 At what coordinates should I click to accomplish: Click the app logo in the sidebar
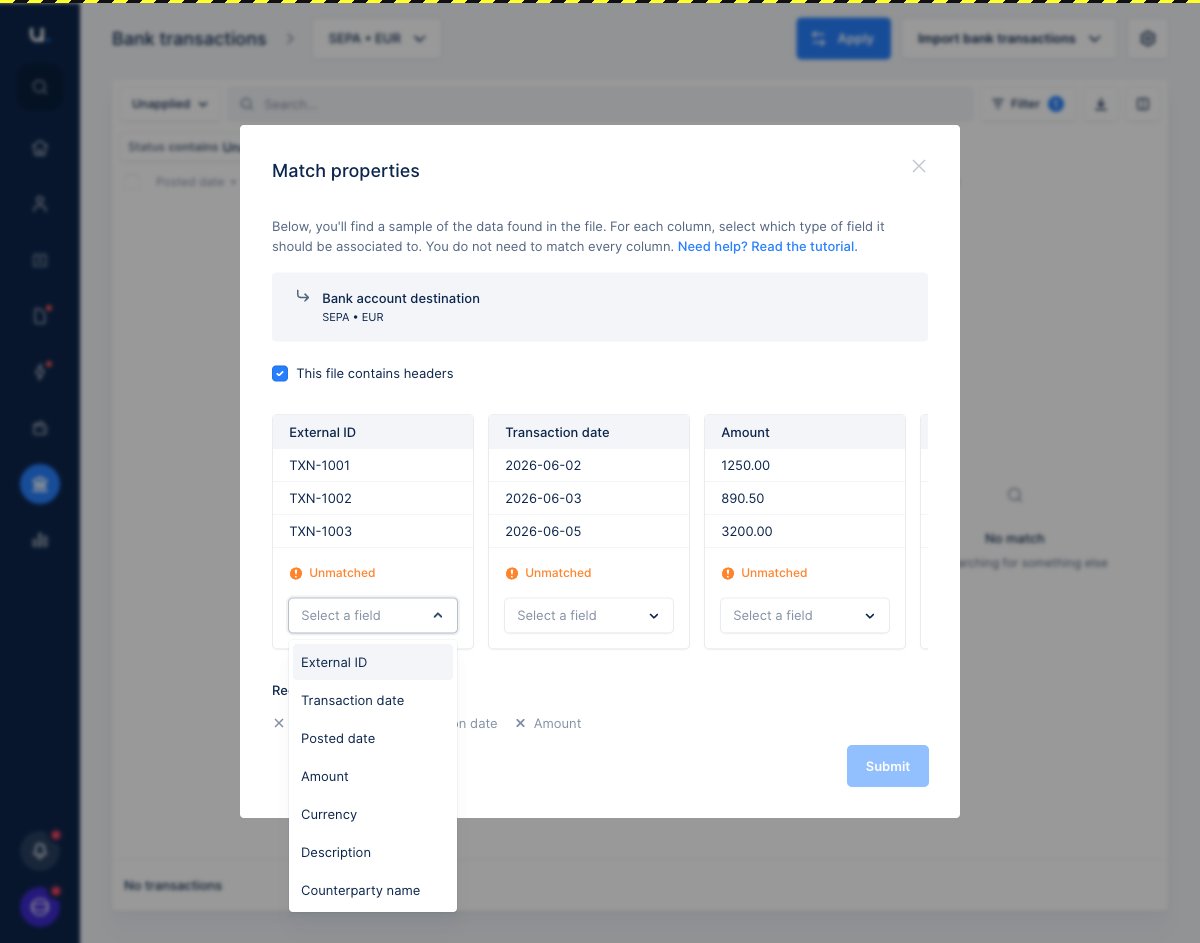[x=39, y=35]
